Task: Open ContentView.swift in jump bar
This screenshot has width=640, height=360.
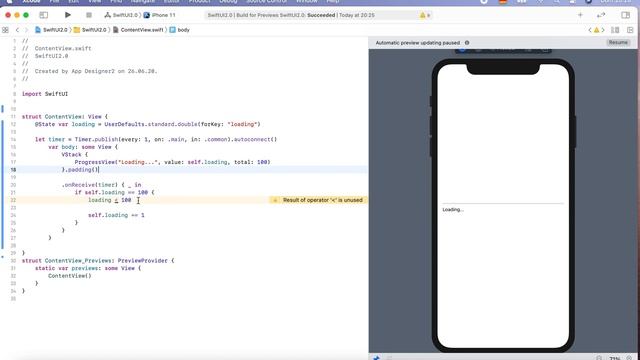Action: 138,30
